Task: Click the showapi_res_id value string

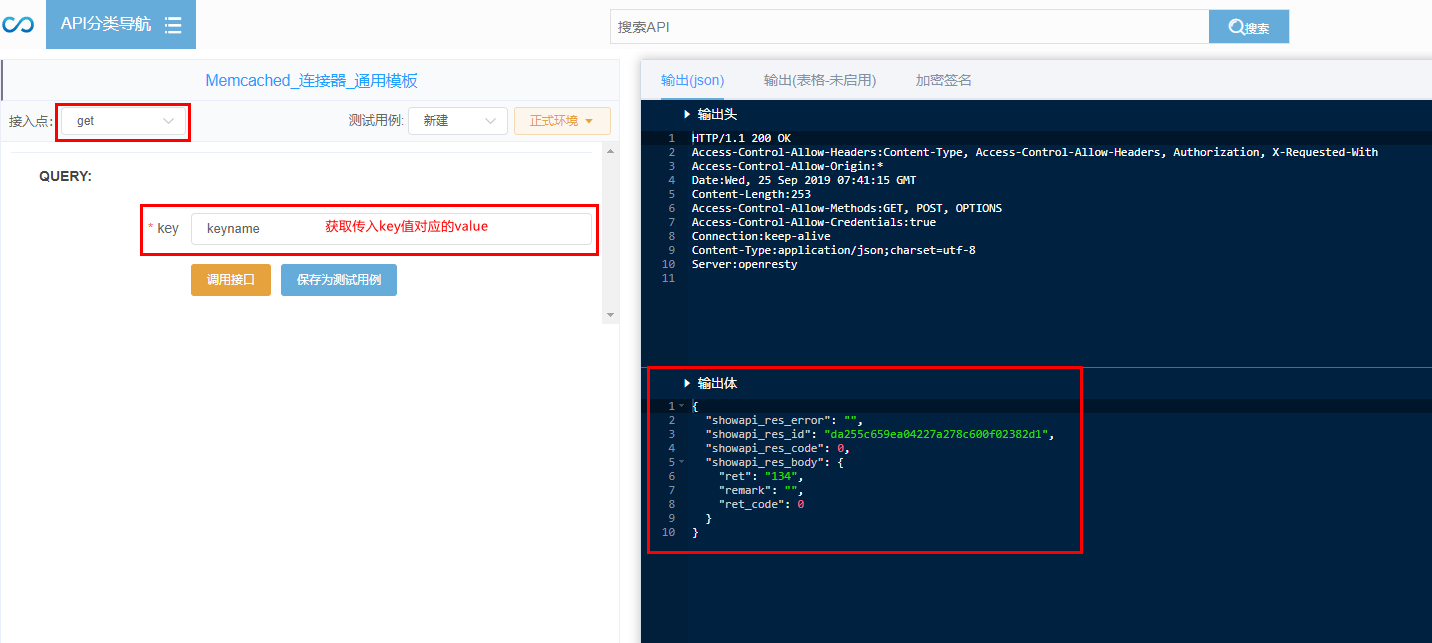Action: (935, 435)
